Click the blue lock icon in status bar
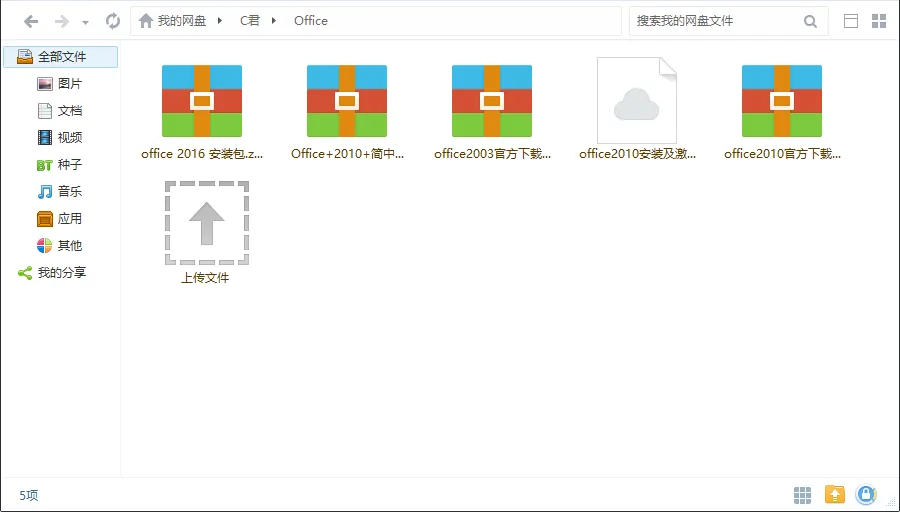Screen dimensions: 900x512 point(866,494)
